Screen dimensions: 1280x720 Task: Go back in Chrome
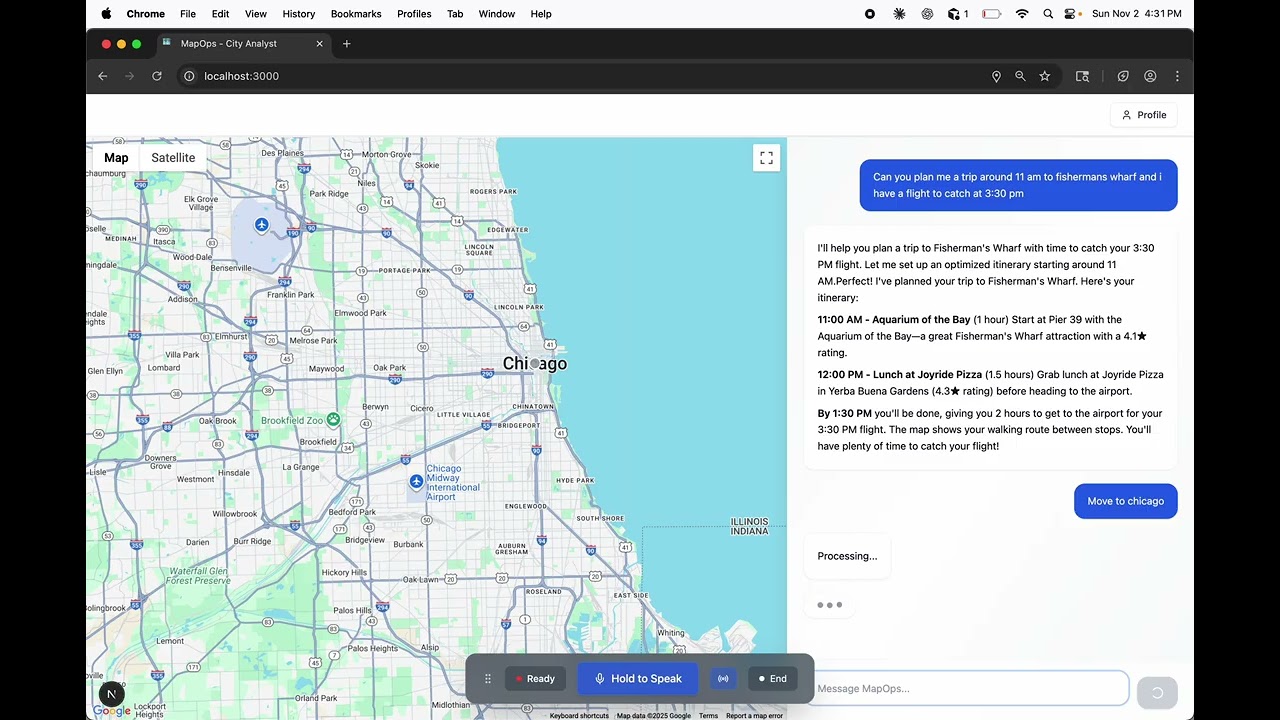(102, 76)
